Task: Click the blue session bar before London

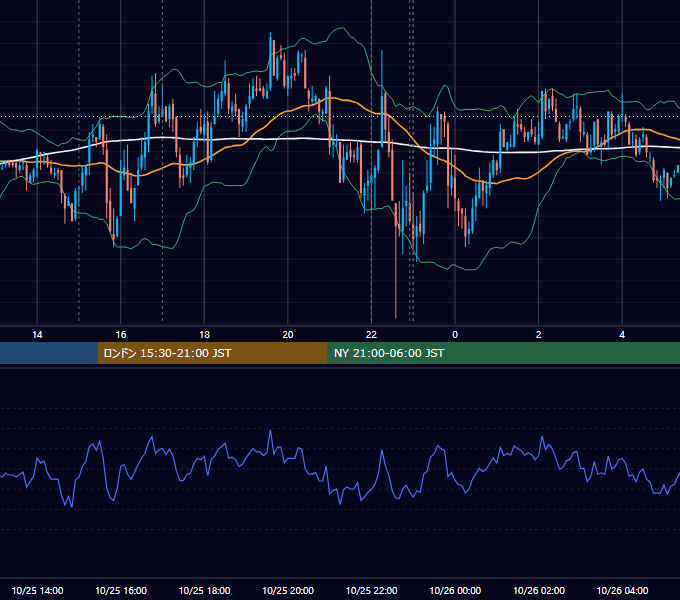Action: tap(49, 353)
